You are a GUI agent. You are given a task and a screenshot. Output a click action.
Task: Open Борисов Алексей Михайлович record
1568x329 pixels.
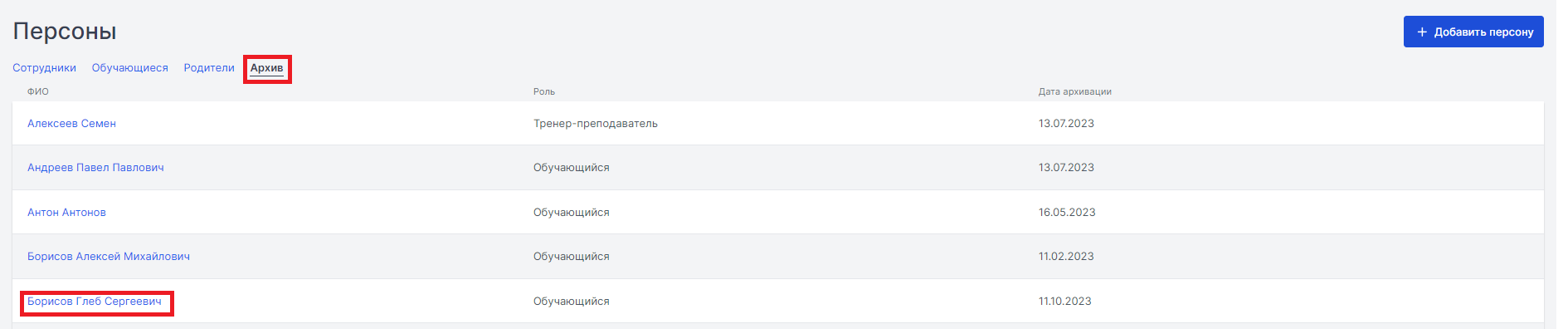[x=109, y=257]
